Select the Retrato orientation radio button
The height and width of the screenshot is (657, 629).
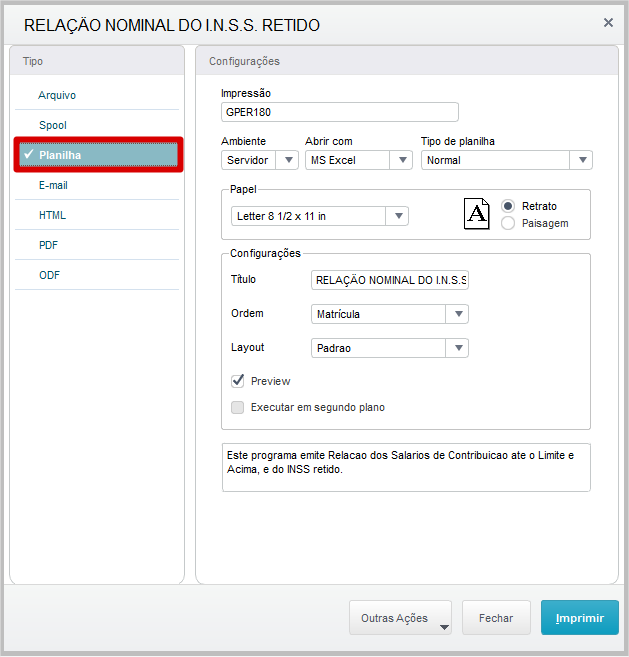coord(508,206)
